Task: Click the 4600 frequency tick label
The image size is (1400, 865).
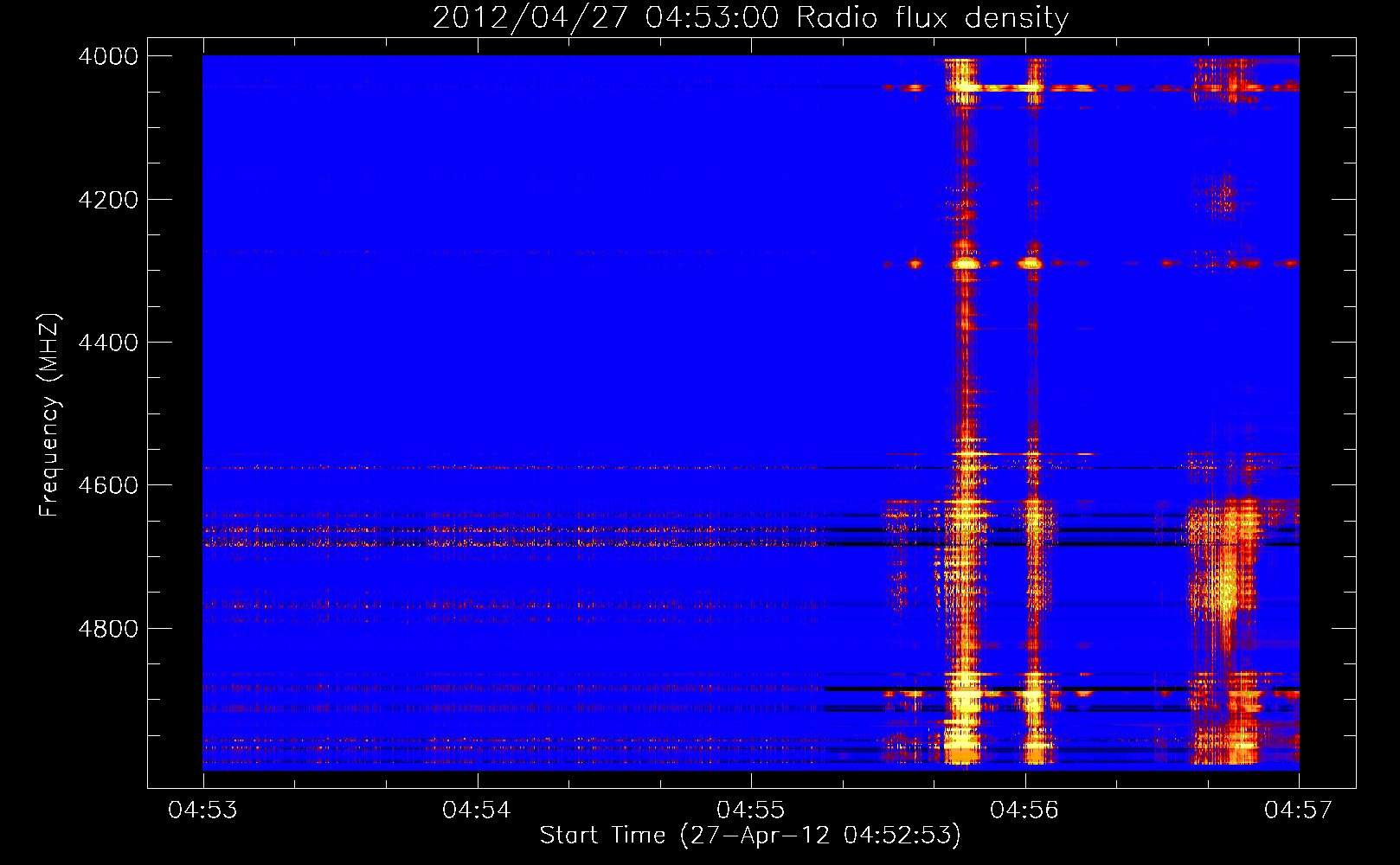Action: click(108, 485)
